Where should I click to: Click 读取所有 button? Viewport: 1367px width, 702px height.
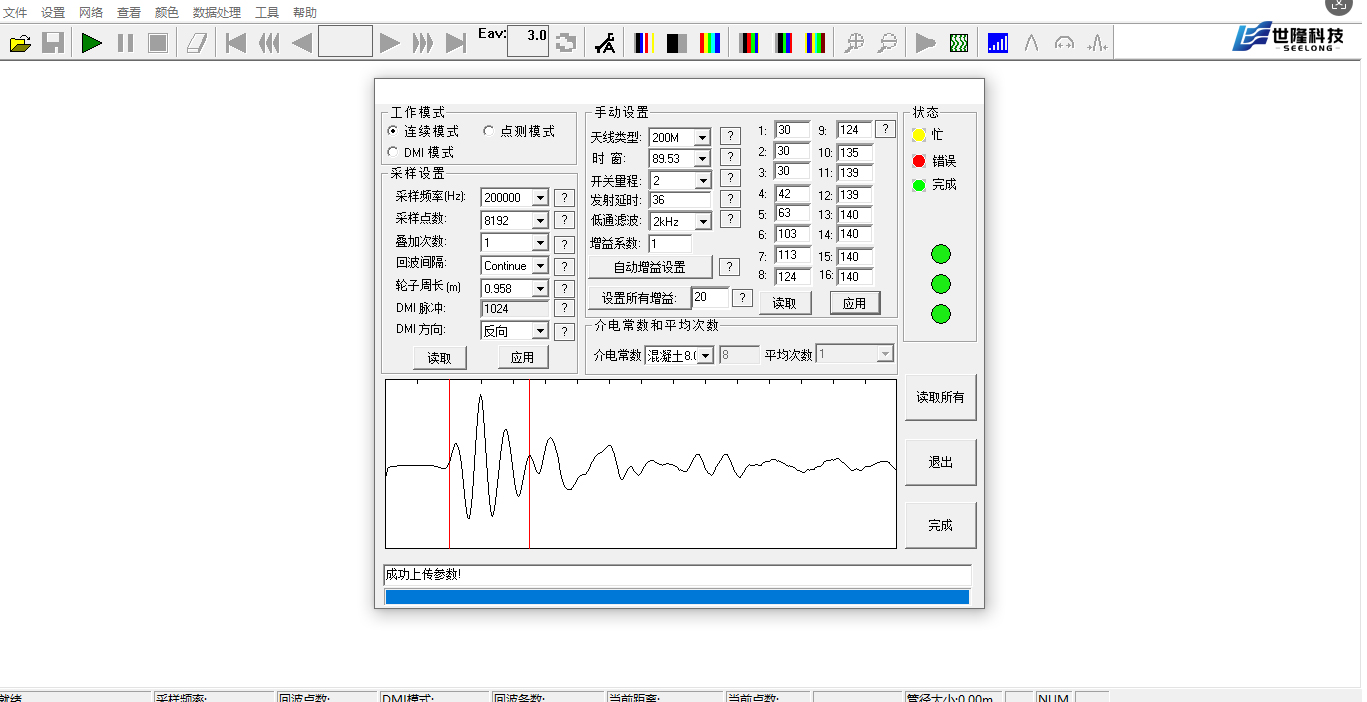point(941,398)
